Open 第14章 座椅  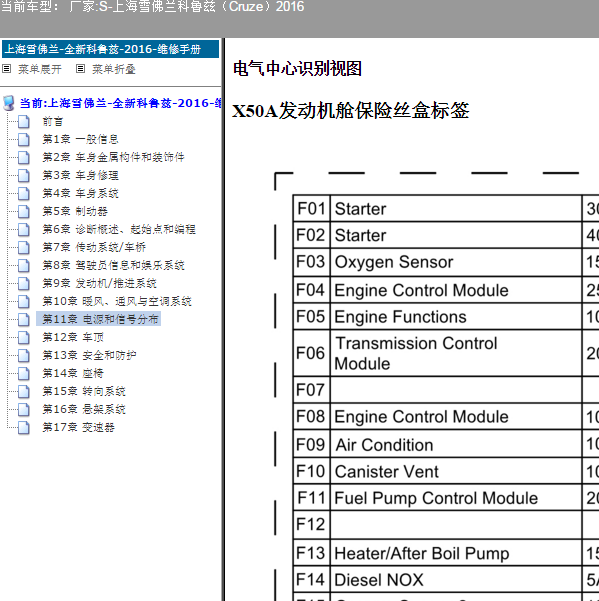click(x=73, y=374)
